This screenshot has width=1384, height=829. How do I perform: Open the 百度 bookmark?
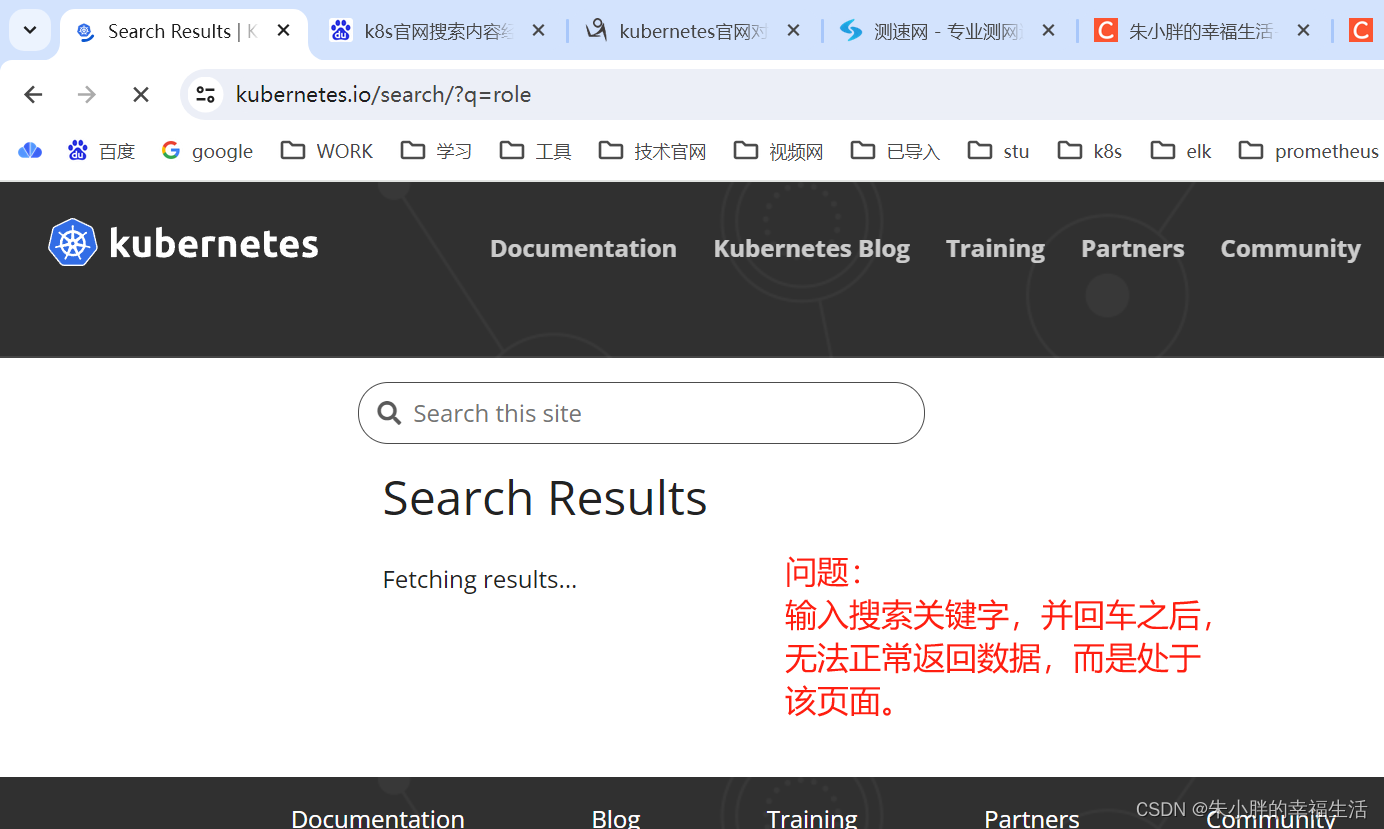[101, 151]
